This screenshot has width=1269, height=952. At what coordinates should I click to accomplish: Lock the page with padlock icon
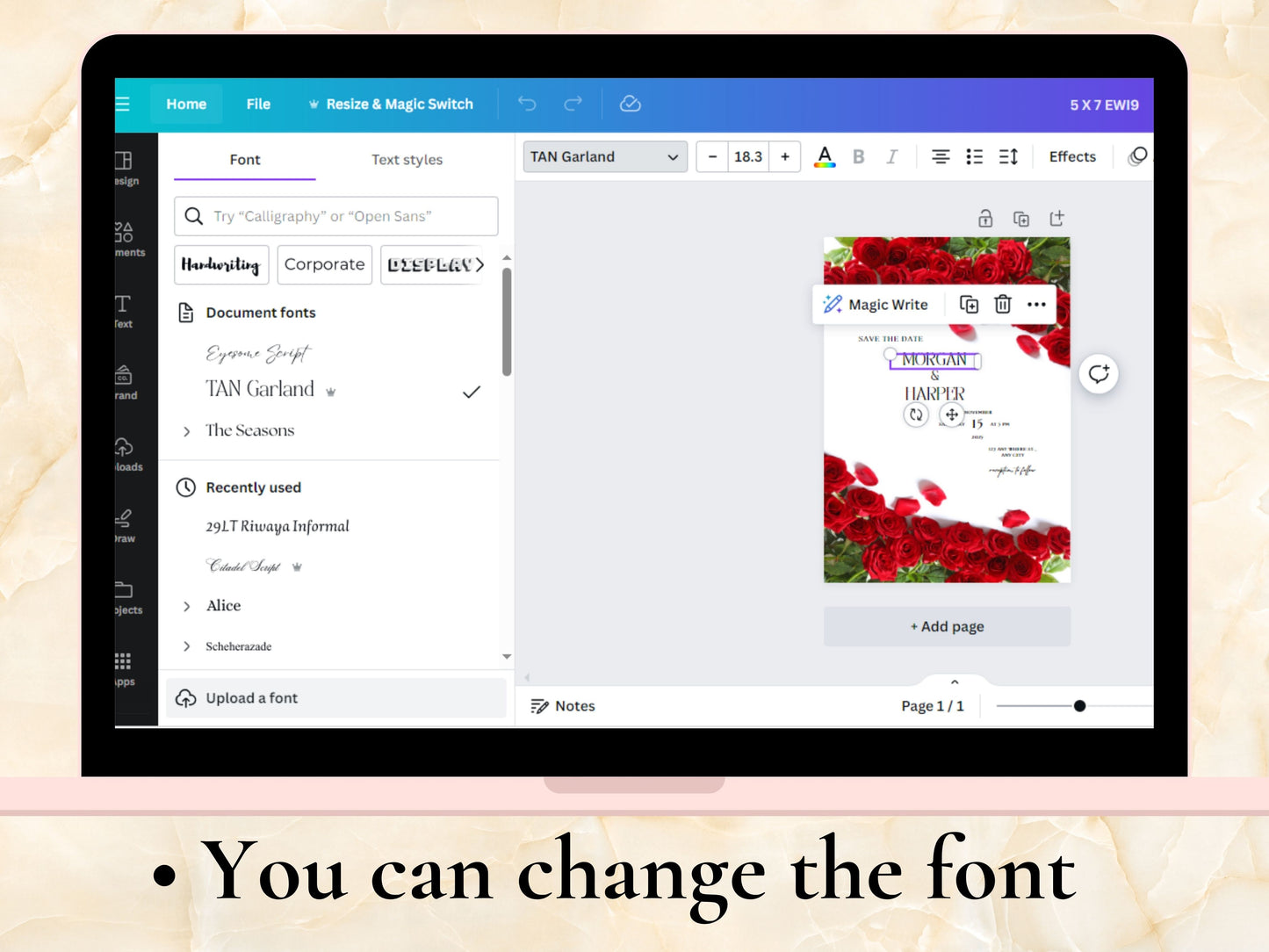coord(985,218)
